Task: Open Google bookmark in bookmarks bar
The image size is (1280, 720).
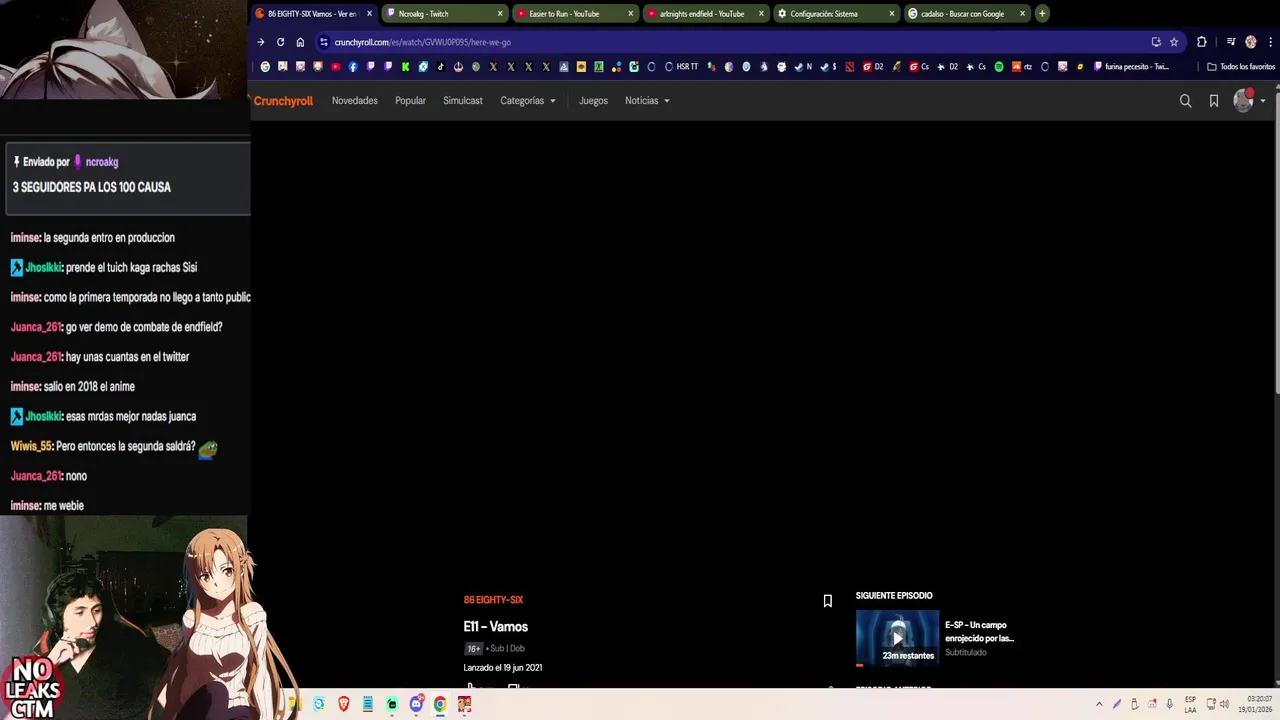Action: click(x=265, y=67)
